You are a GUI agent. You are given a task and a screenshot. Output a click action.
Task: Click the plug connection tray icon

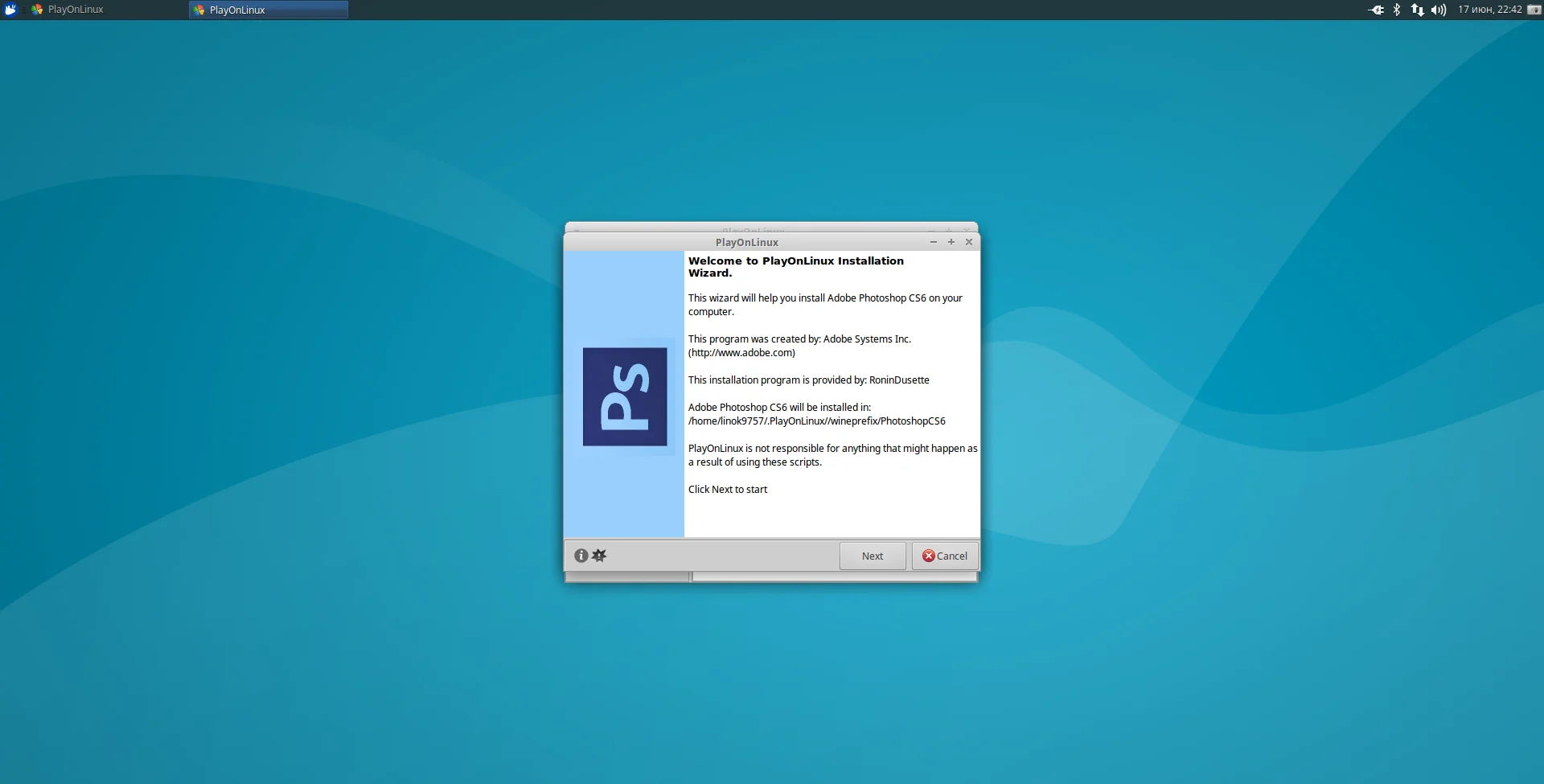(1376, 10)
